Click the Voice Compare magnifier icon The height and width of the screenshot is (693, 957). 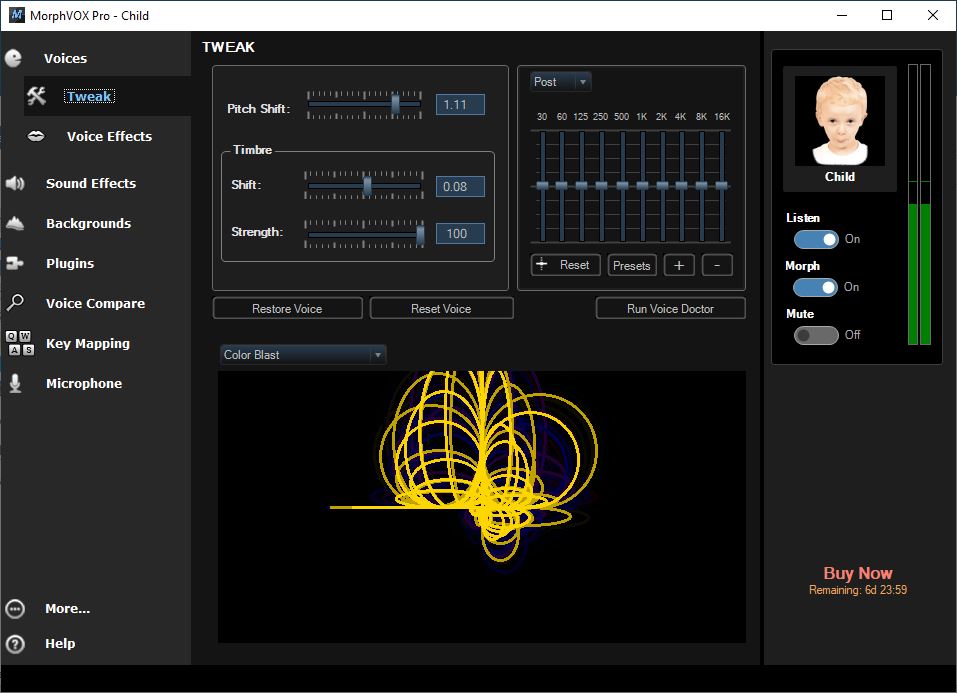[15, 303]
